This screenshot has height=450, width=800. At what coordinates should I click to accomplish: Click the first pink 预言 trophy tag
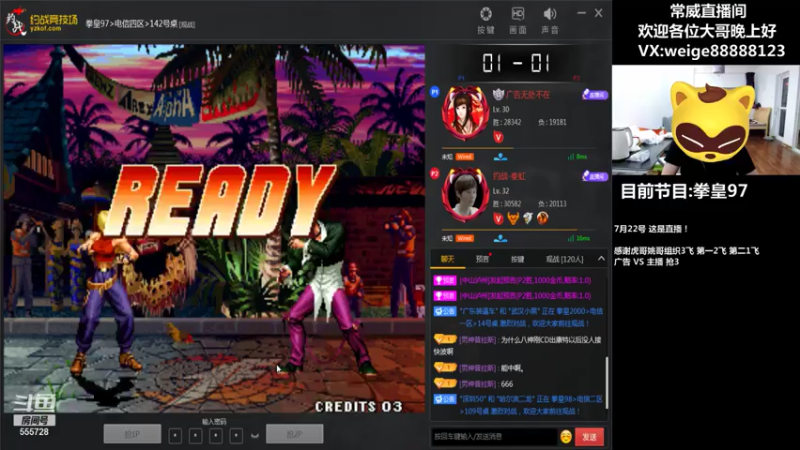pos(444,280)
